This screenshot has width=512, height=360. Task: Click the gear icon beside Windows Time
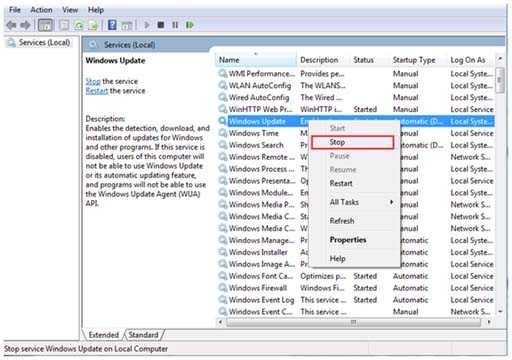[222, 133]
